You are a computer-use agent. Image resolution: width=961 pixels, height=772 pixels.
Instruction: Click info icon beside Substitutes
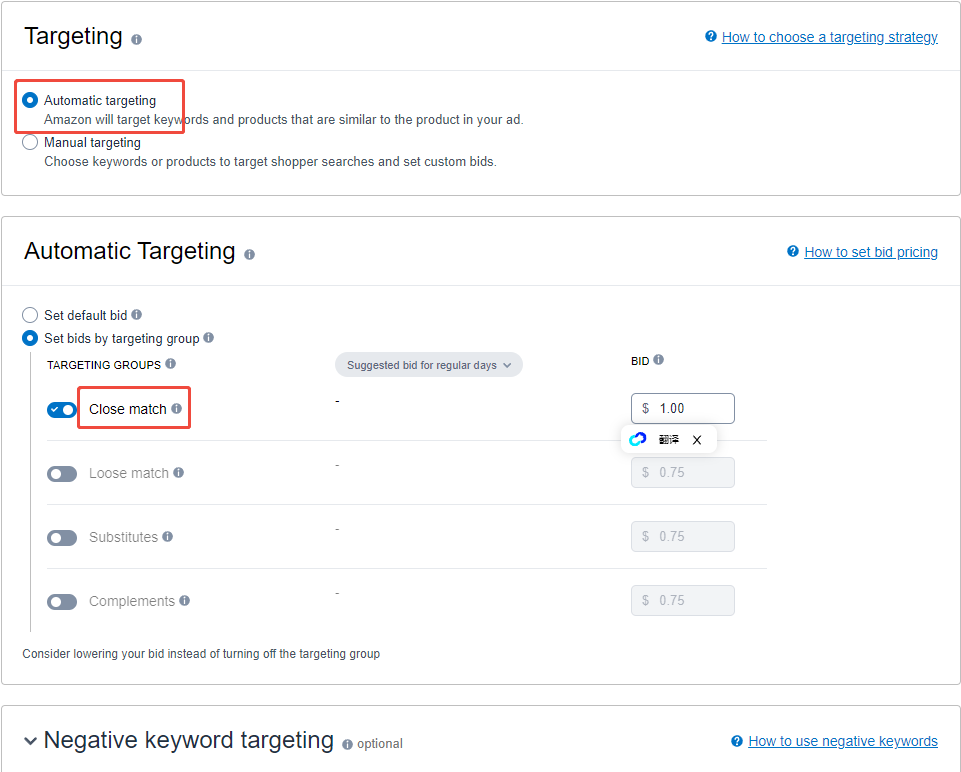pyautogui.click(x=168, y=537)
